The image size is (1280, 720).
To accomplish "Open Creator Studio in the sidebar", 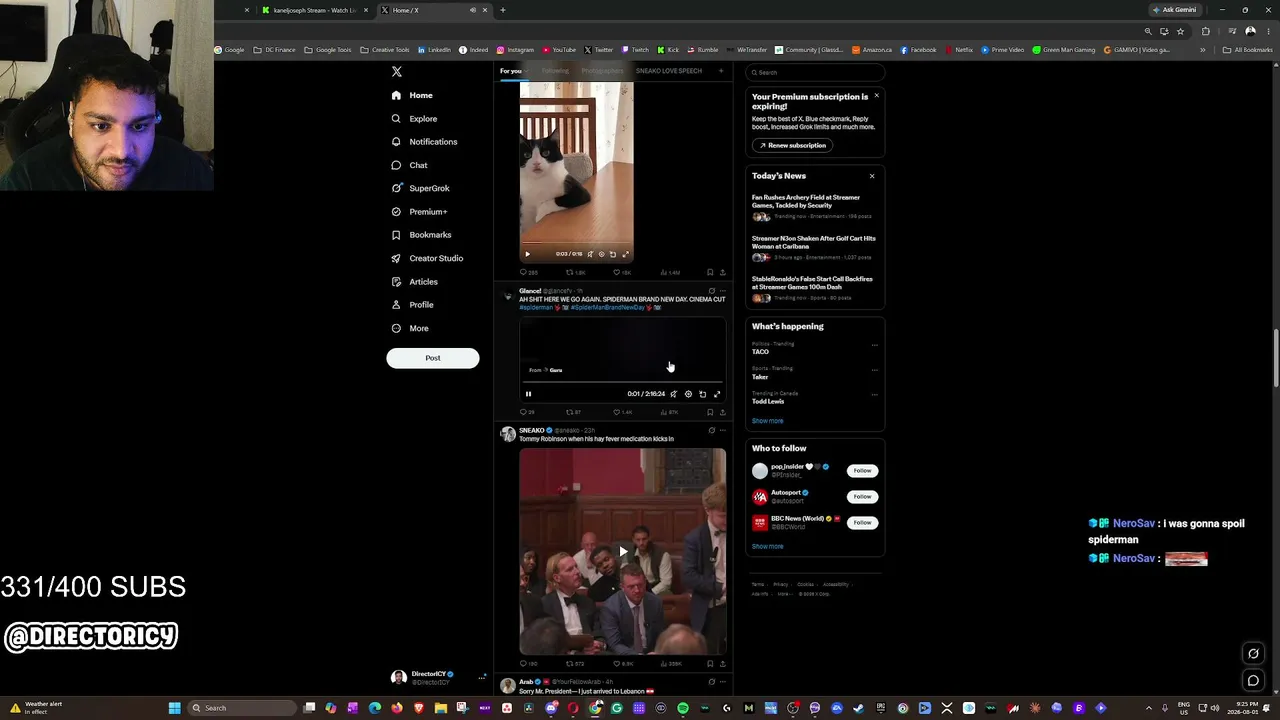I will tap(427, 258).
